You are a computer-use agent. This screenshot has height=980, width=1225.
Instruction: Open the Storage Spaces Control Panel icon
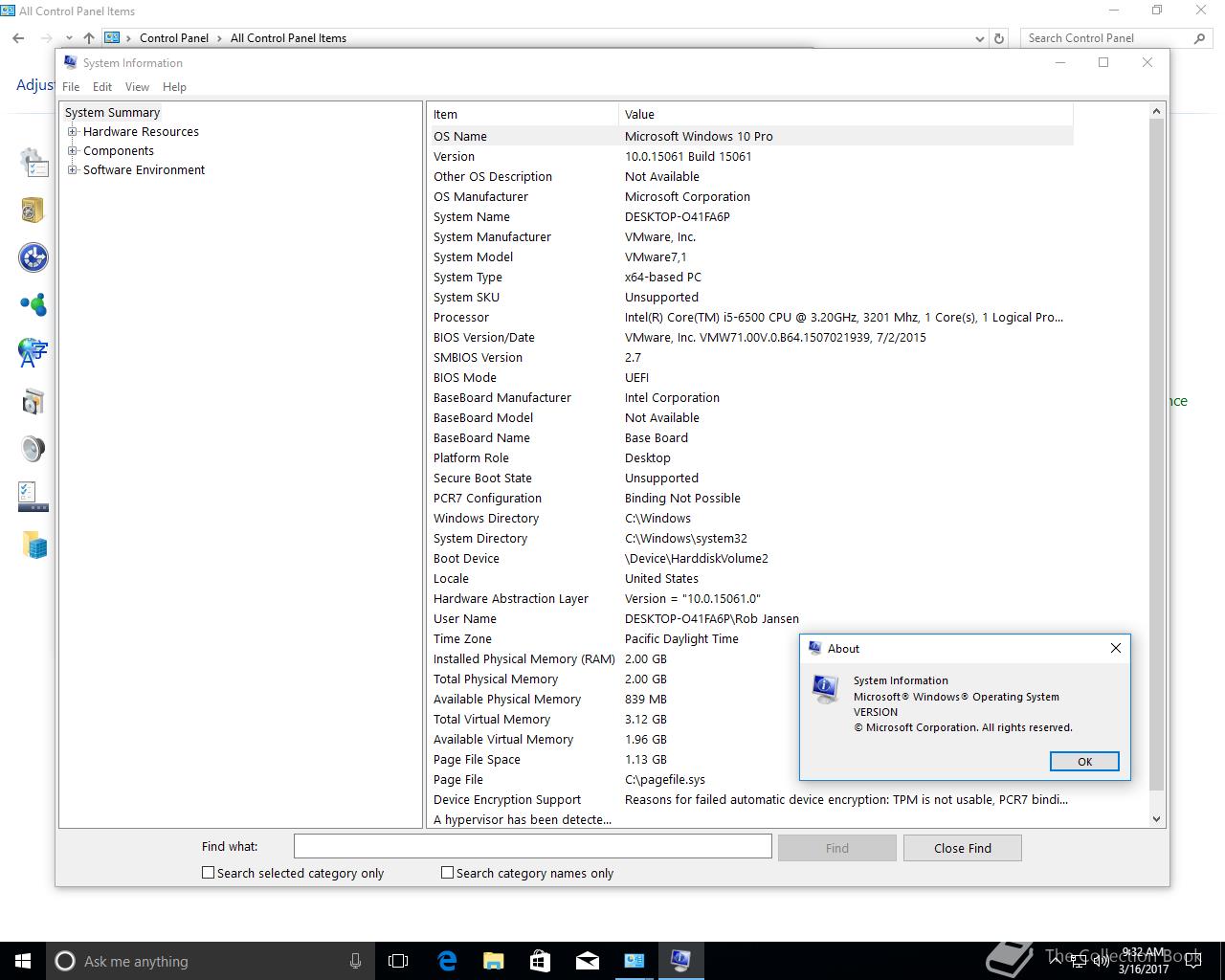point(33,546)
